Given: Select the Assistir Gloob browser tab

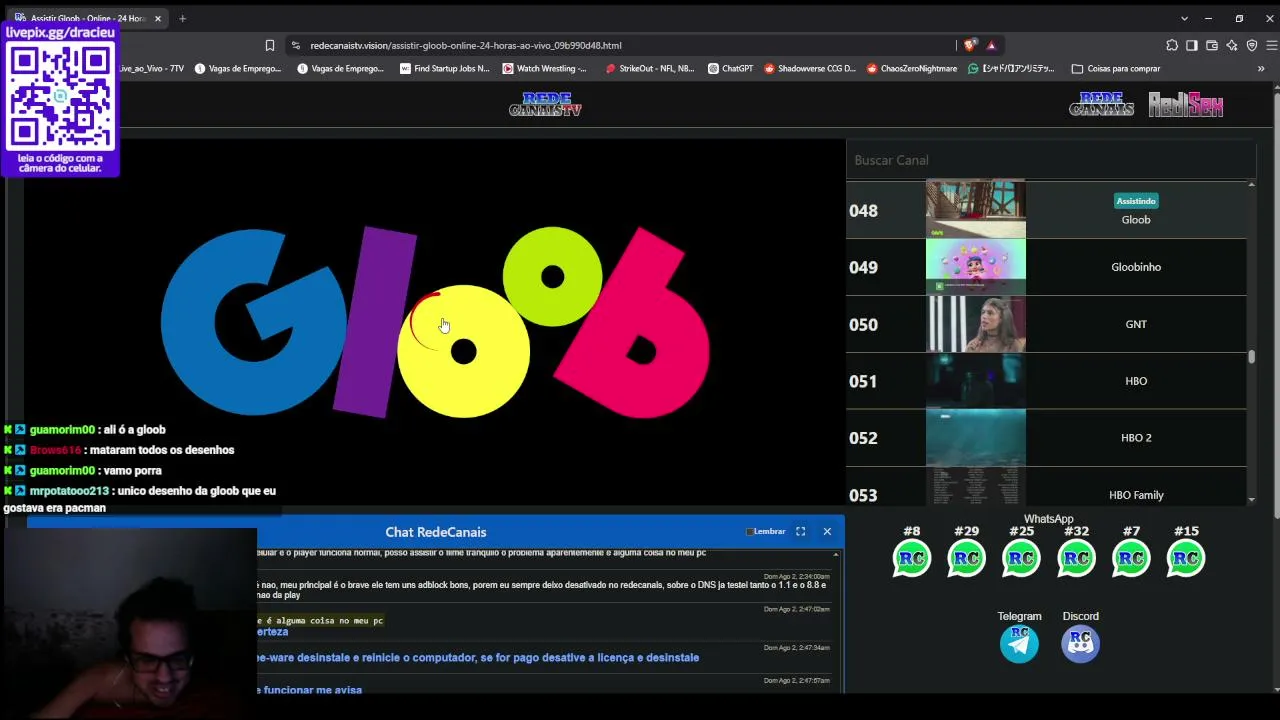Looking at the screenshot, I should pos(88,18).
